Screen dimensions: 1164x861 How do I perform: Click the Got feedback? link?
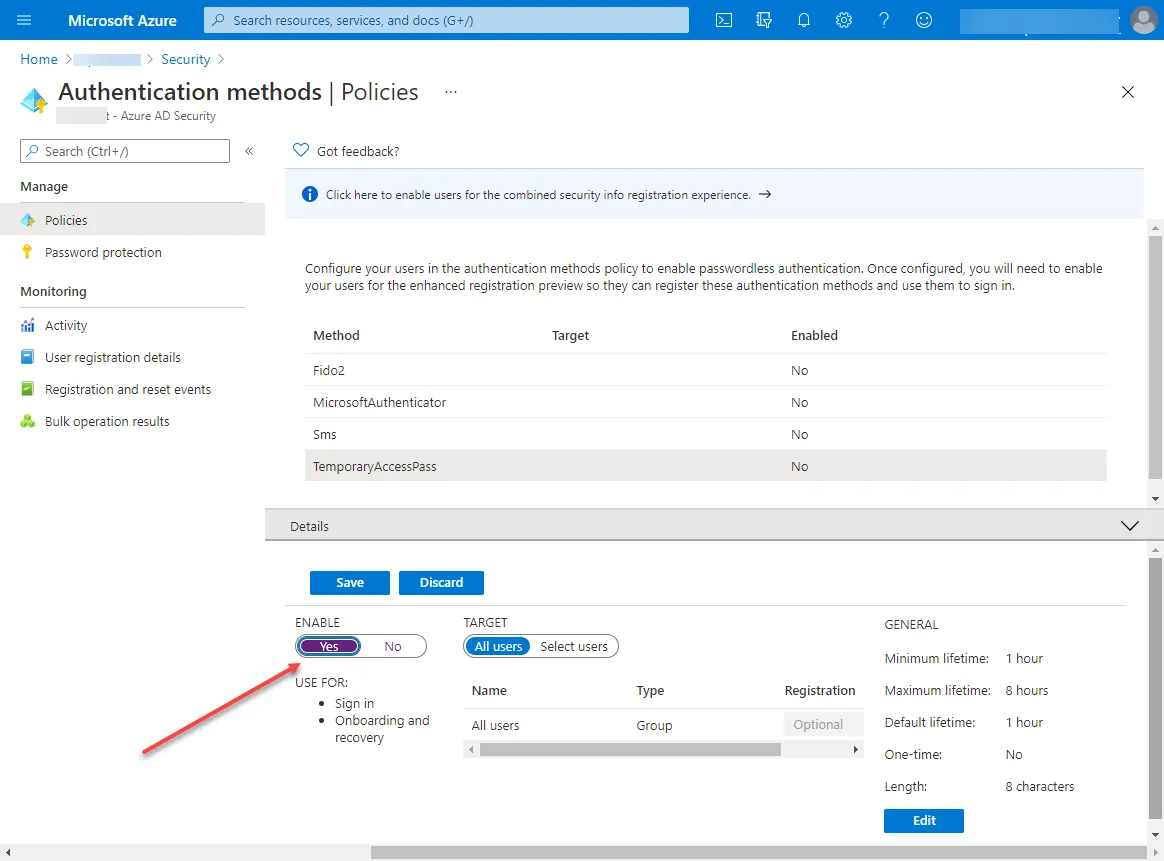pos(358,151)
